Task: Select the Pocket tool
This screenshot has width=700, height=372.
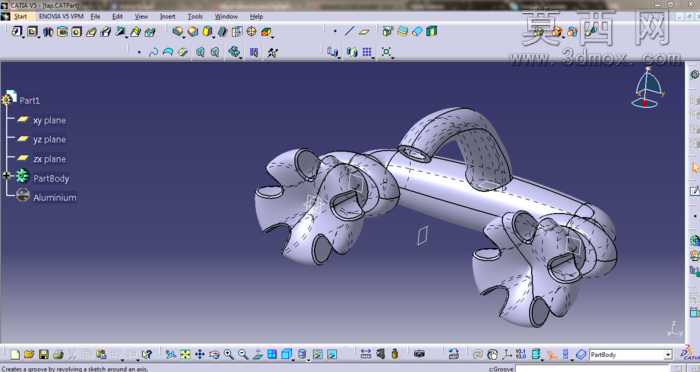Action: tap(32, 32)
